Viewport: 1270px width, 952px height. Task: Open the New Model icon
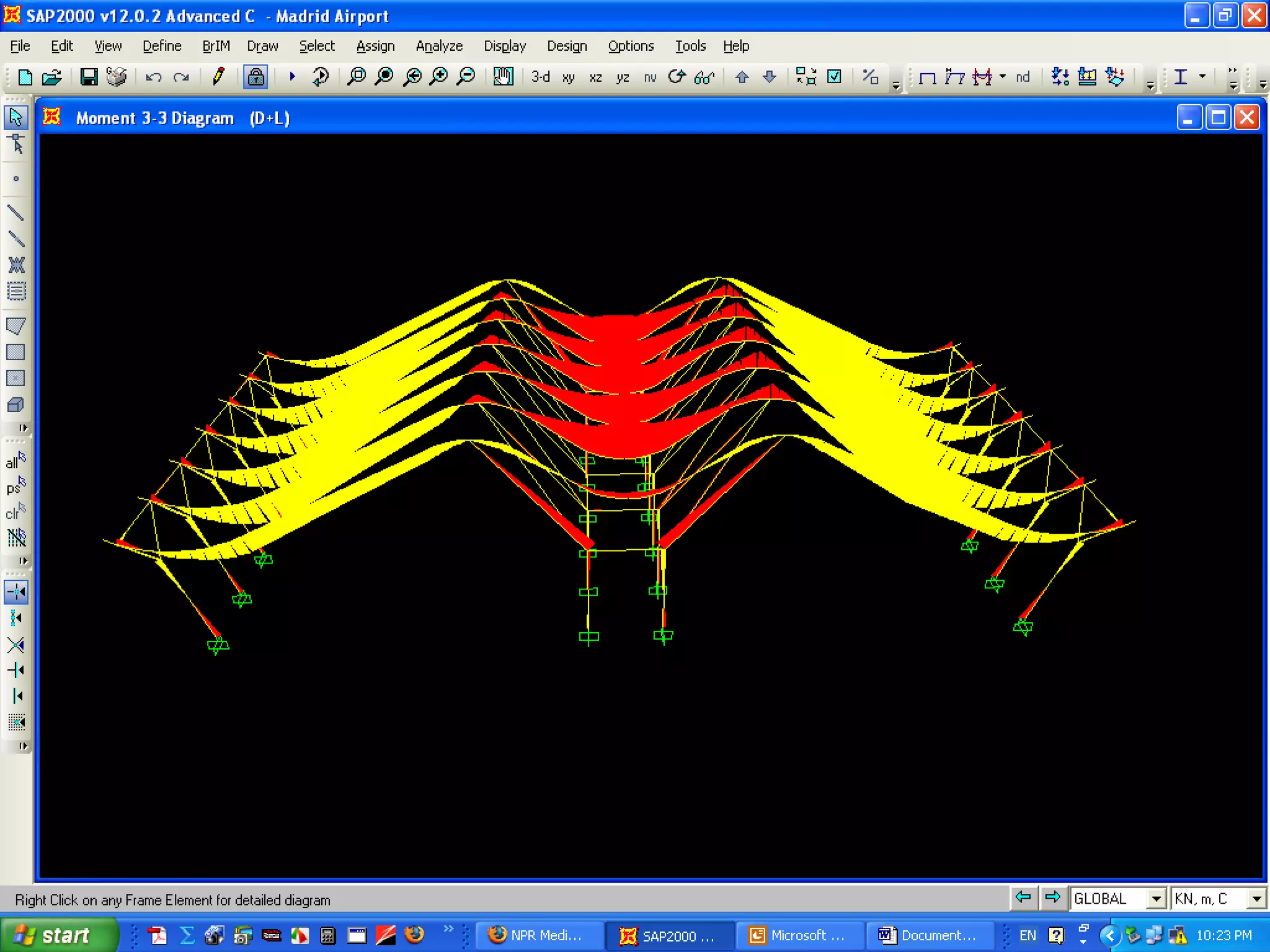coord(25,77)
